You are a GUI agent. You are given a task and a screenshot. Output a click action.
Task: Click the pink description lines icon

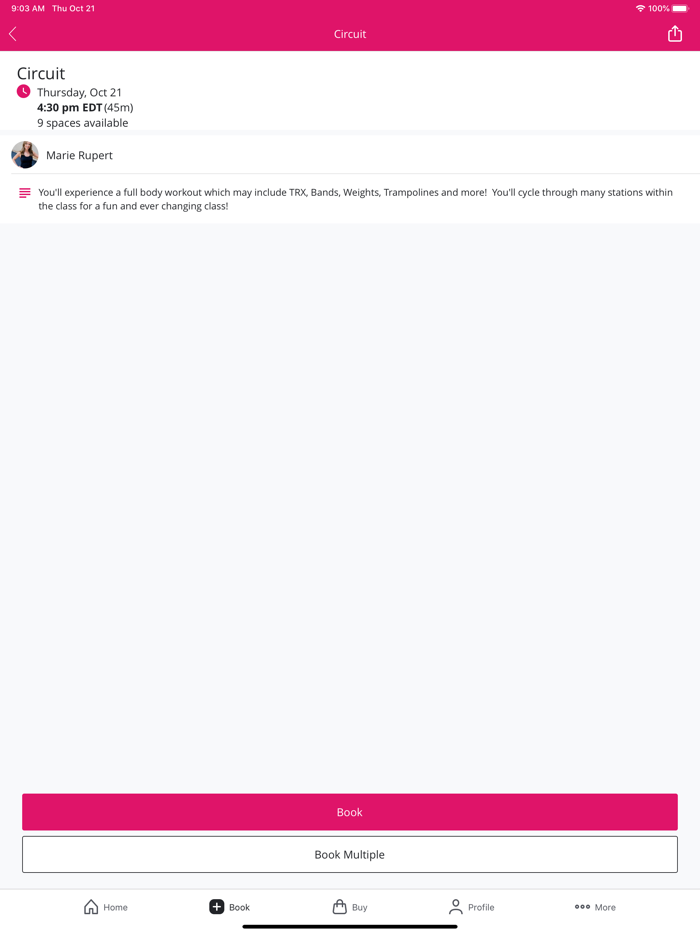click(x=24, y=193)
